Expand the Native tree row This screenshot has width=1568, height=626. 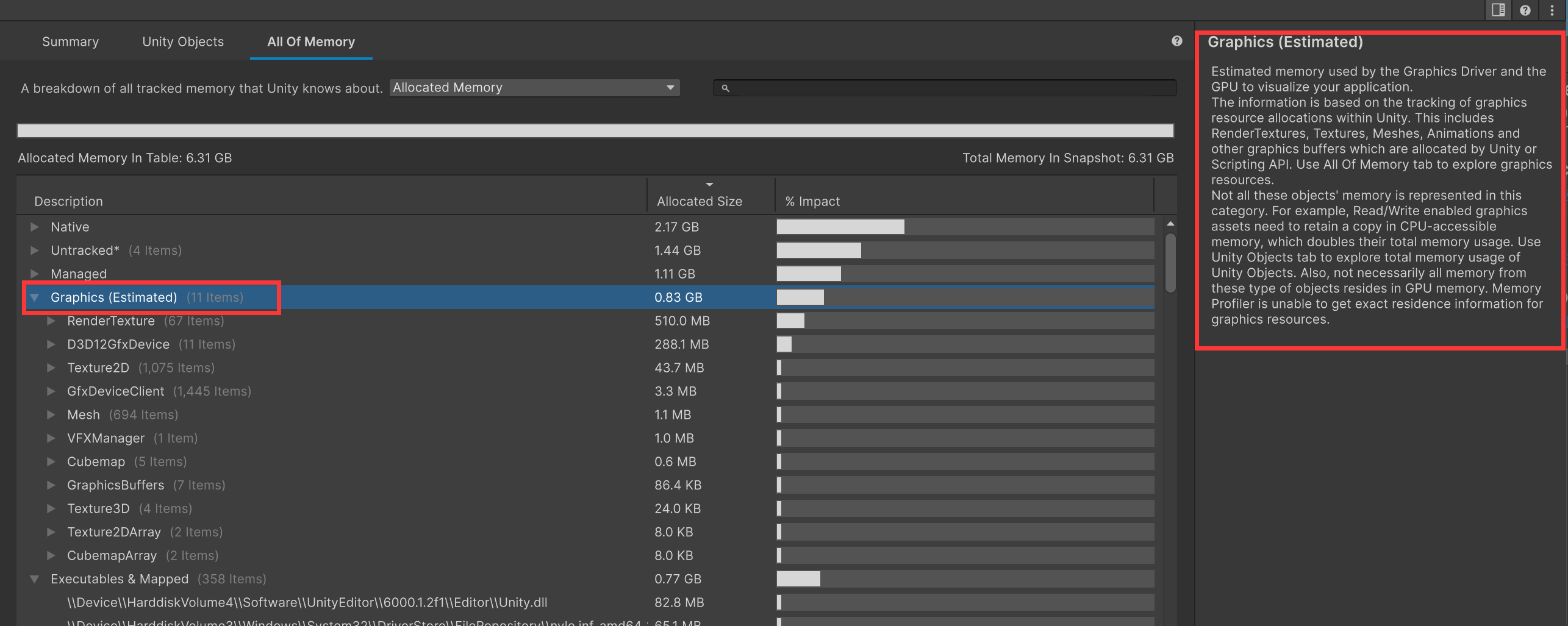(35, 227)
